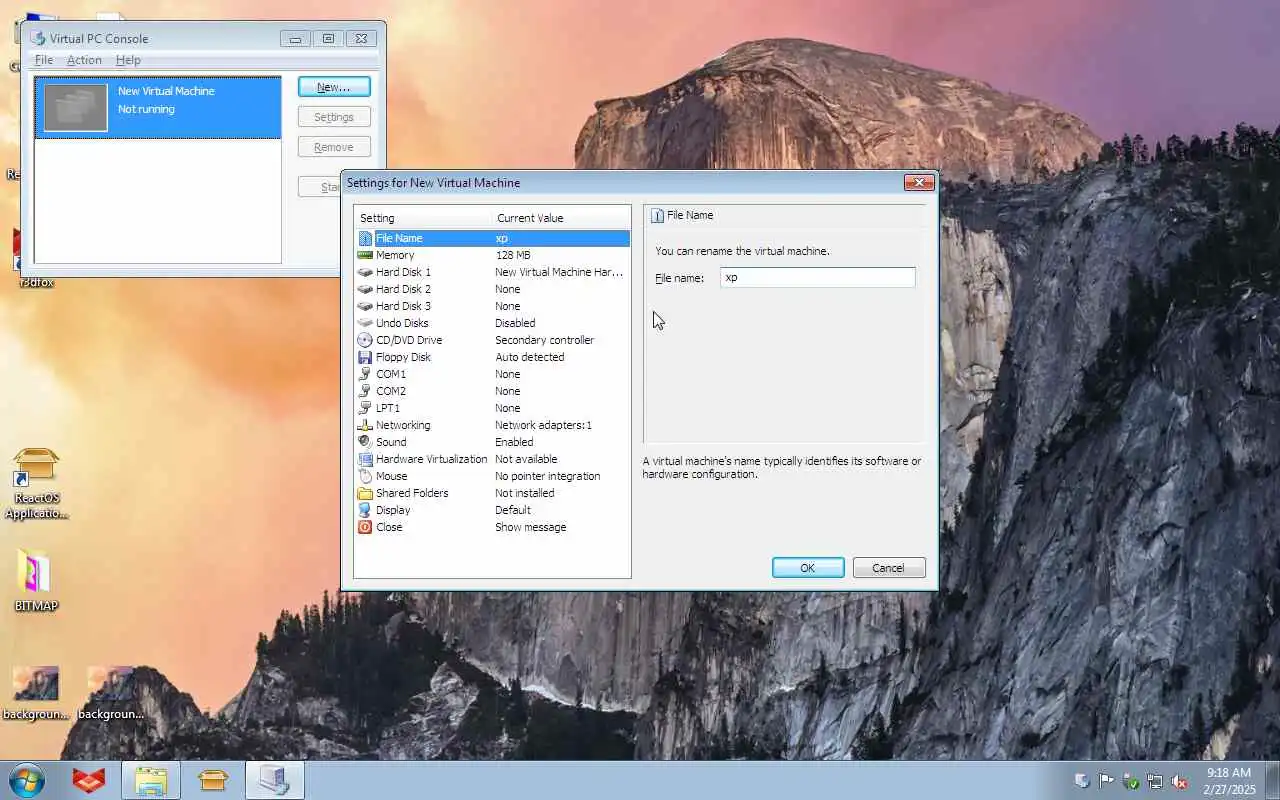This screenshot has height=800, width=1280.
Task: Click the Windows Start button
Action: [27, 780]
